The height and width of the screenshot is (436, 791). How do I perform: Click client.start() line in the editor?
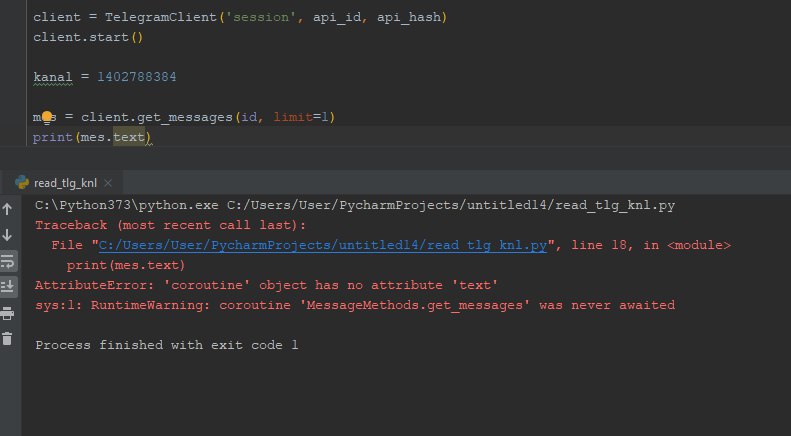pyautogui.click(x=88, y=37)
